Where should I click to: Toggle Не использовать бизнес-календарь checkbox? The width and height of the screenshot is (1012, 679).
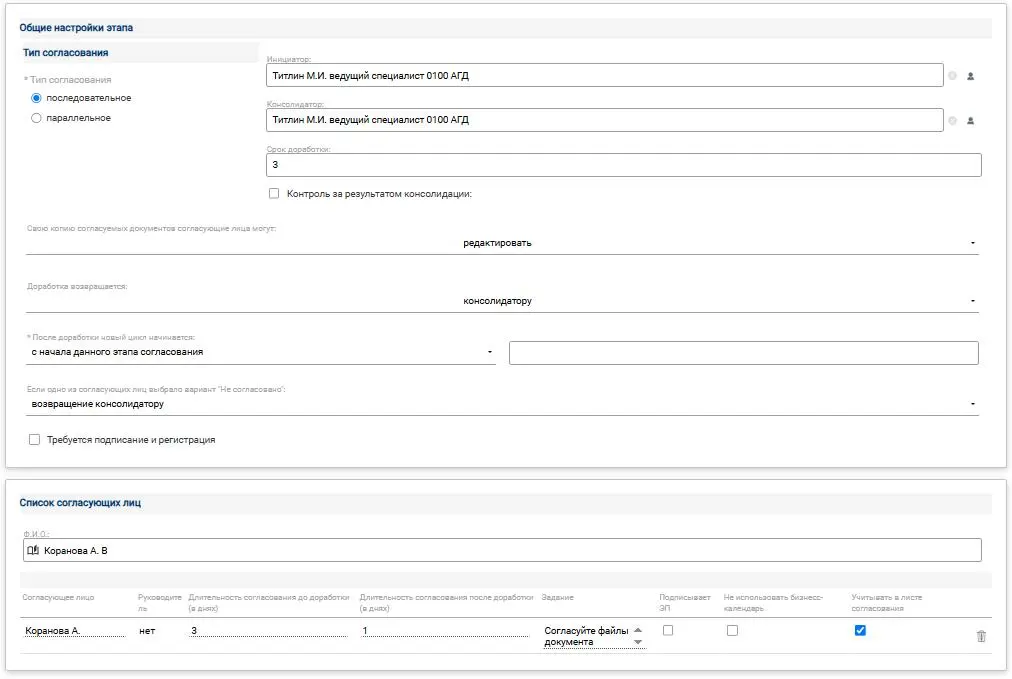click(x=732, y=630)
